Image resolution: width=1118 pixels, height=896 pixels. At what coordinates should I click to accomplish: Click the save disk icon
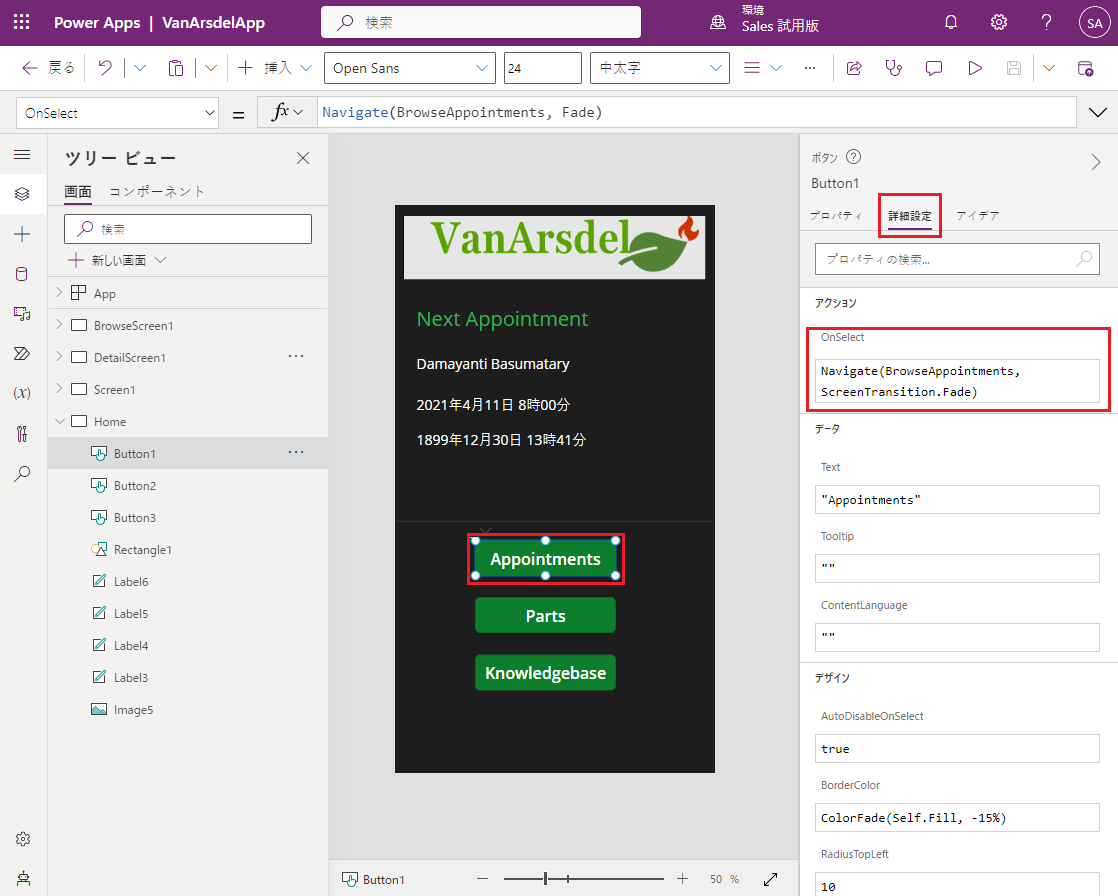coord(1013,68)
